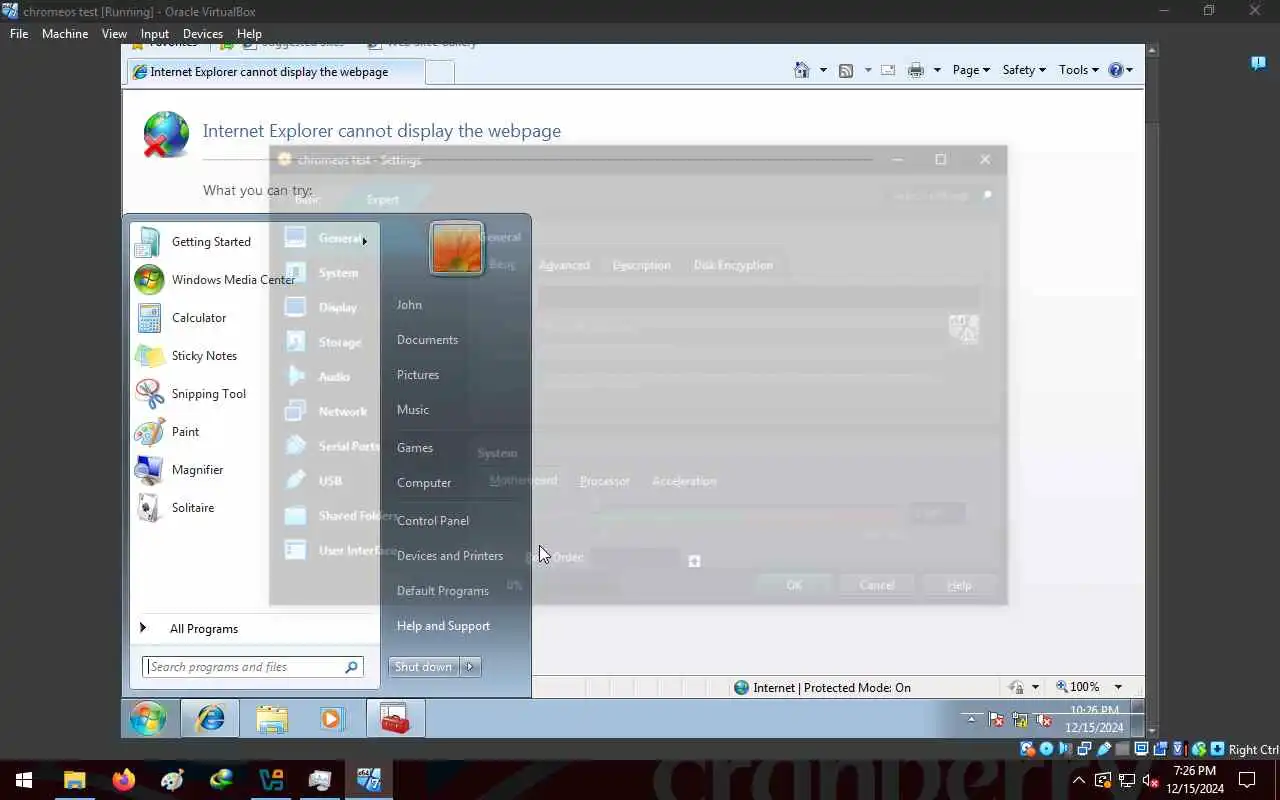This screenshot has width=1280, height=800.
Task: Open the IE Tools dropdown menu
Action: coord(1078,70)
